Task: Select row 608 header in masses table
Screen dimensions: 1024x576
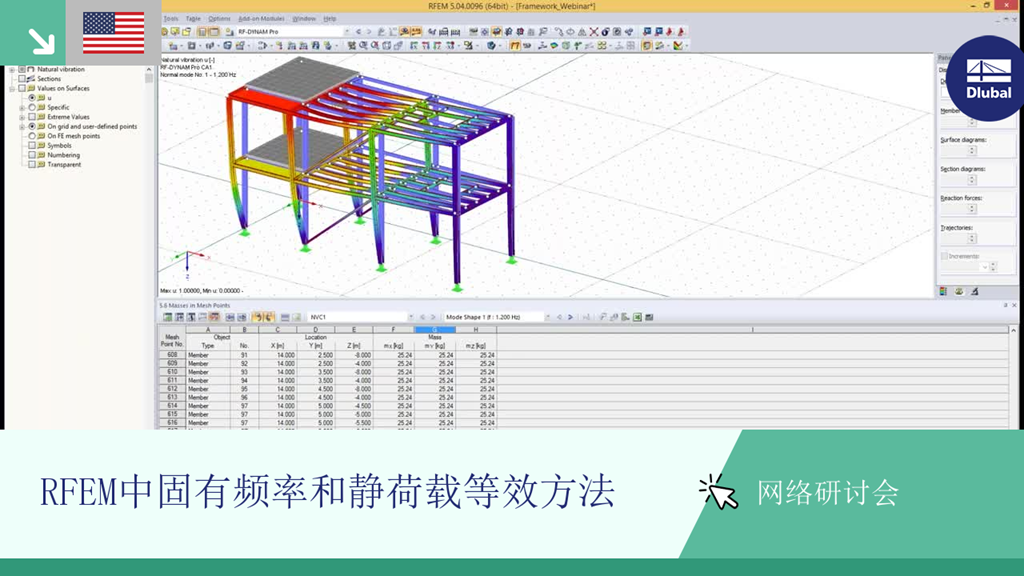Action: coord(172,355)
